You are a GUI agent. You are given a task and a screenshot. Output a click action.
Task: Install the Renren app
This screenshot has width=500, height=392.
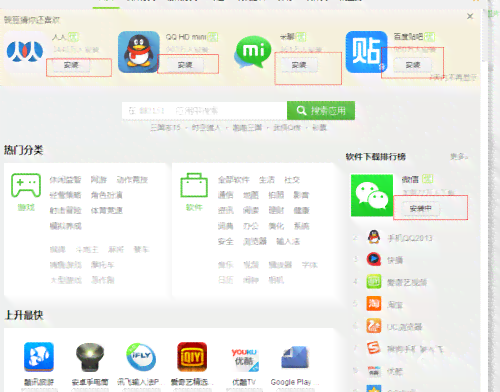[71, 65]
